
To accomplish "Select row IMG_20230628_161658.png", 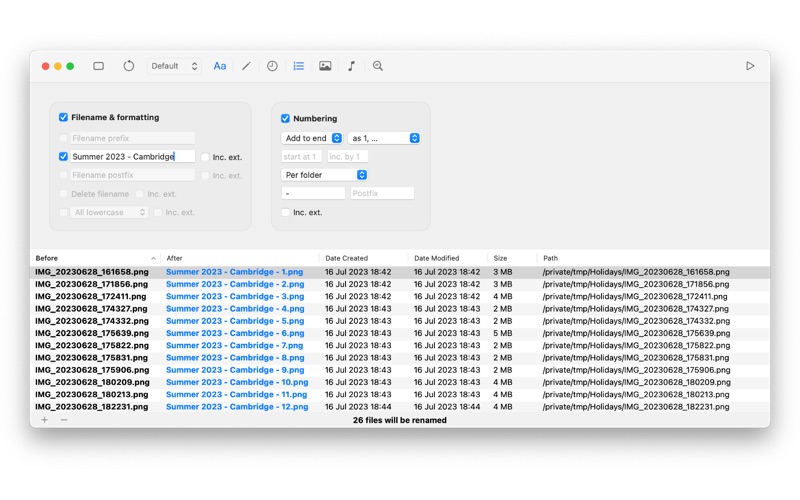I will click(x=400, y=272).
